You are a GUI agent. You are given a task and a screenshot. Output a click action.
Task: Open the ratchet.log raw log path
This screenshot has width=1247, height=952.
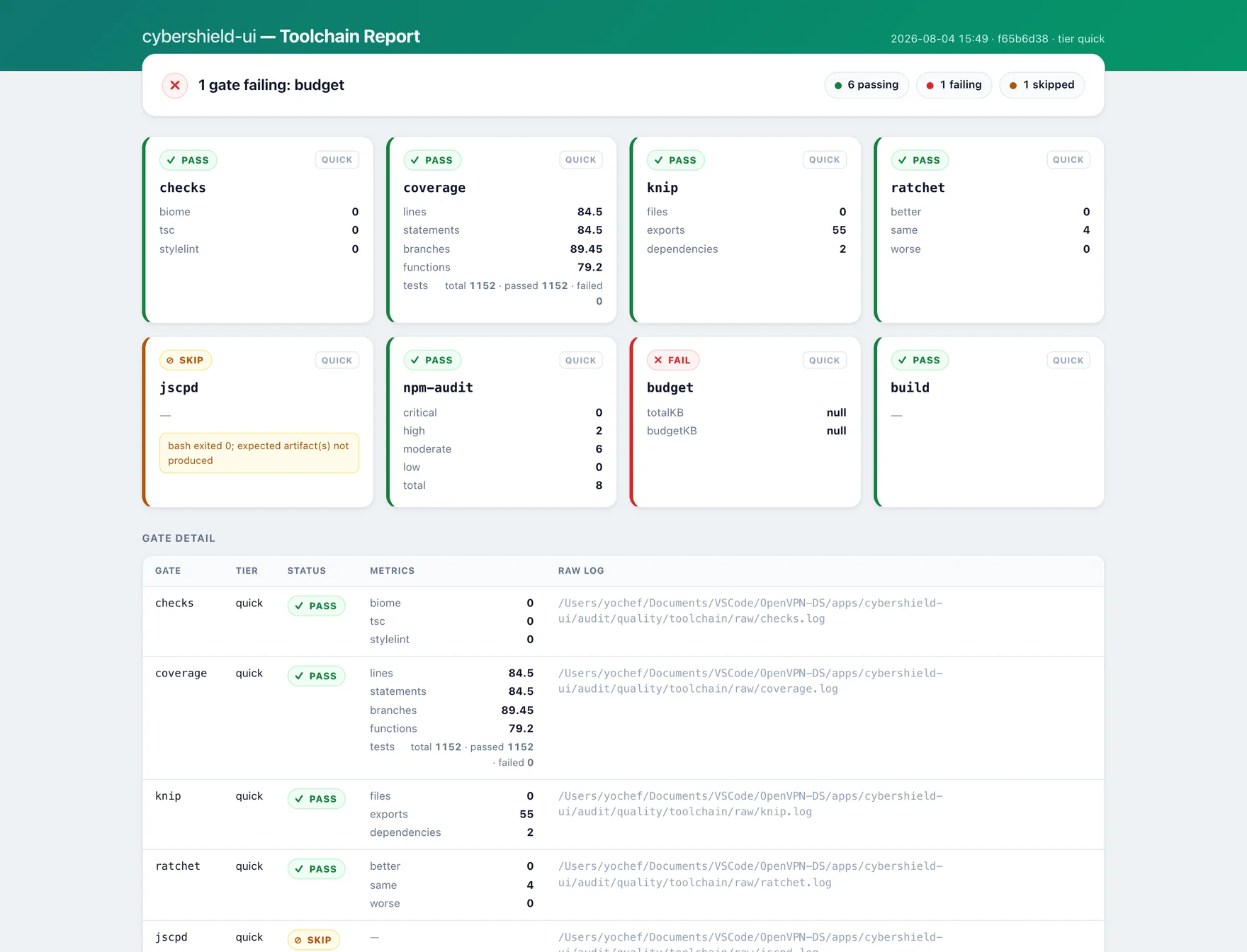[750, 874]
